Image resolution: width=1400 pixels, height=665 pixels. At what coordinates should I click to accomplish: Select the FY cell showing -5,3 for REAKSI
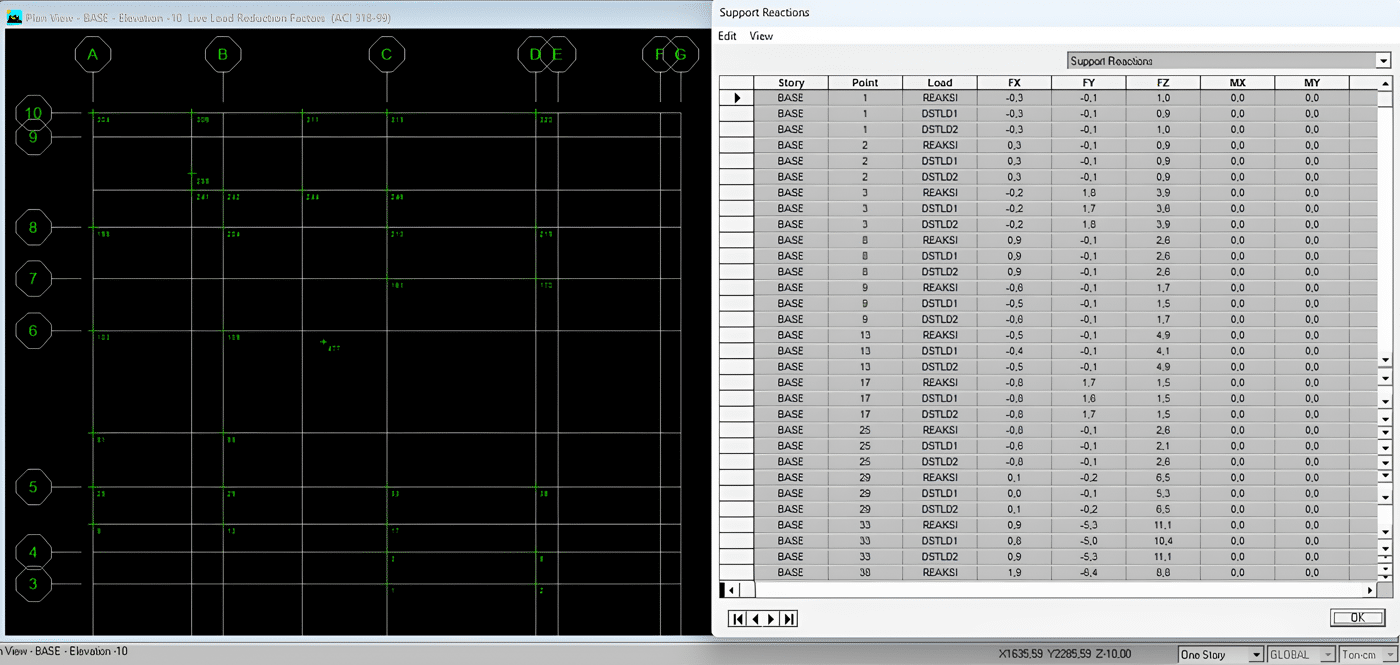1088,525
